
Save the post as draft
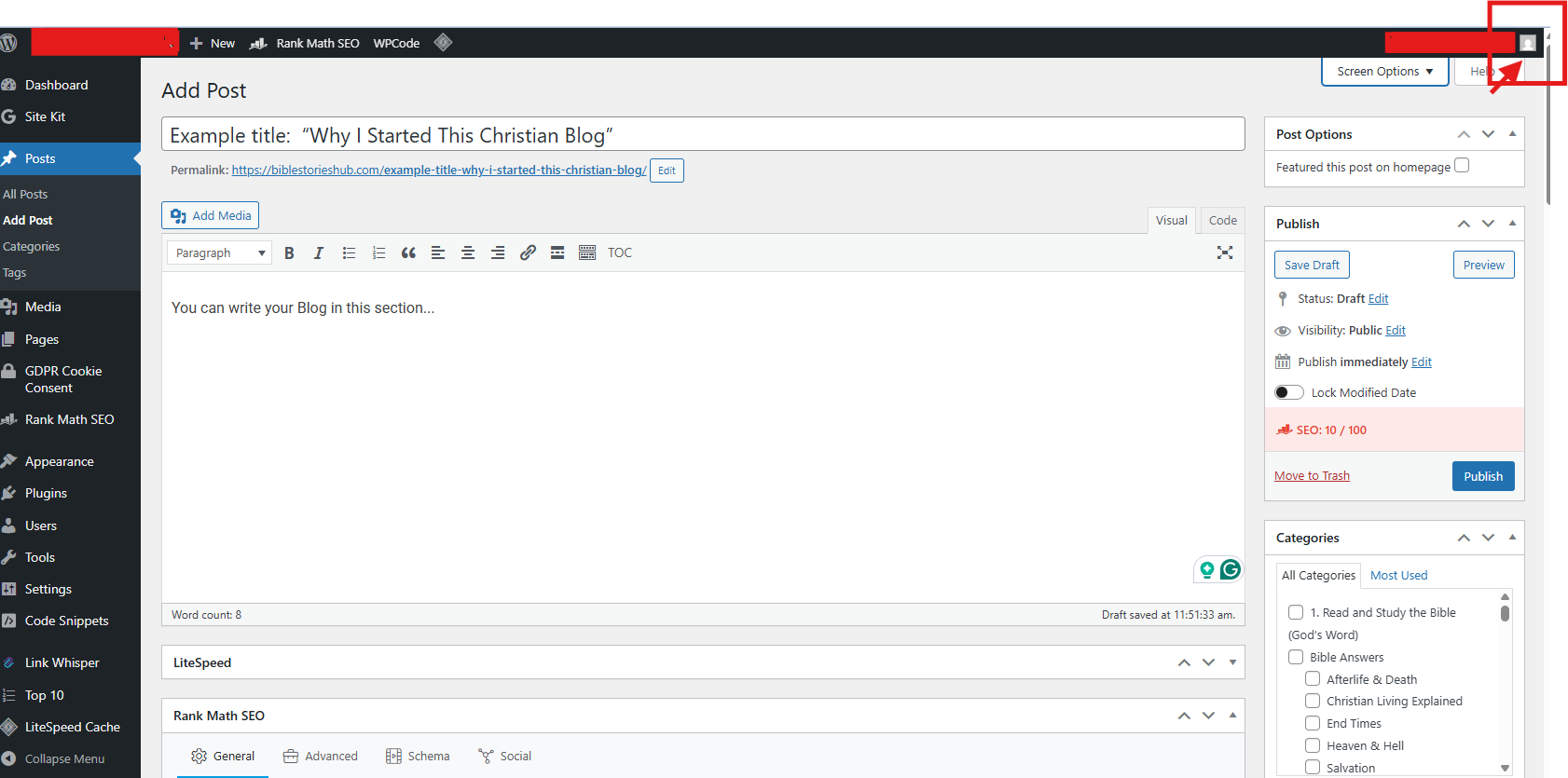(x=1312, y=265)
